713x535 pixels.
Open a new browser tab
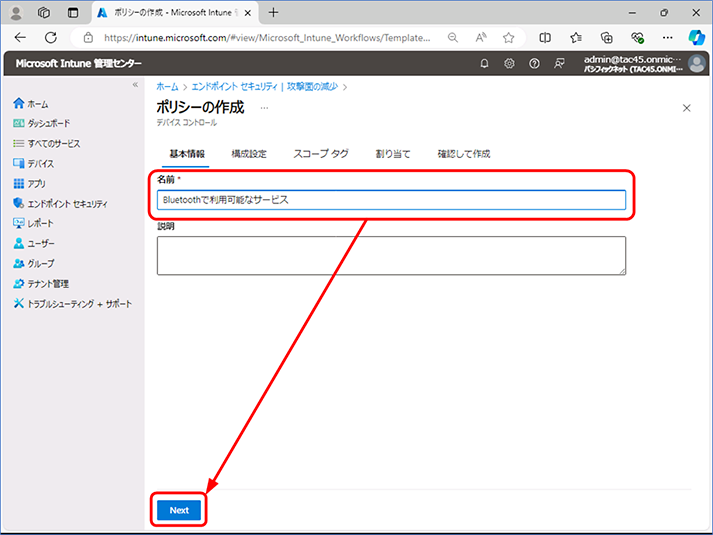tap(273, 13)
